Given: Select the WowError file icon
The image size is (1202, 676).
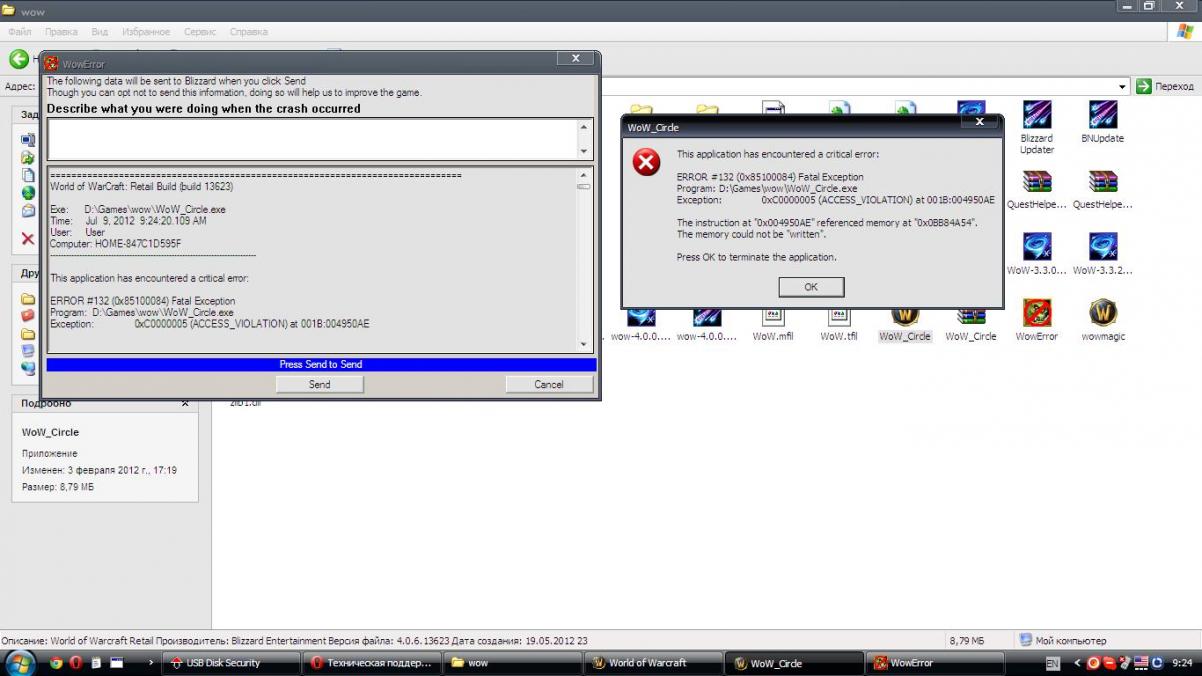Looking at the screenshot, I should tap(1036, 314).
